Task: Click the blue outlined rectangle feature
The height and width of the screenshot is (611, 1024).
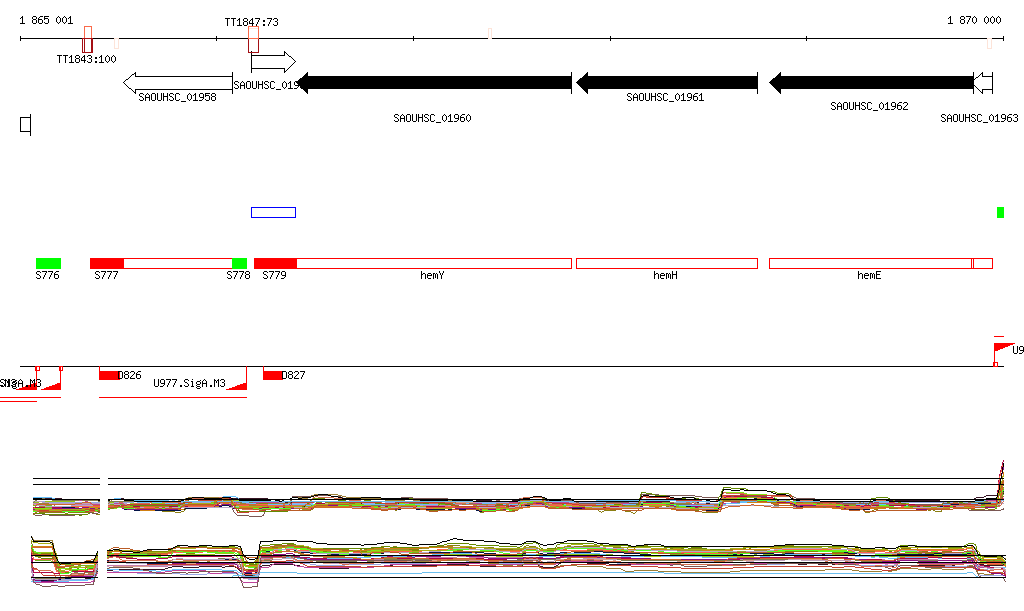Action: (x=274, y=212)
